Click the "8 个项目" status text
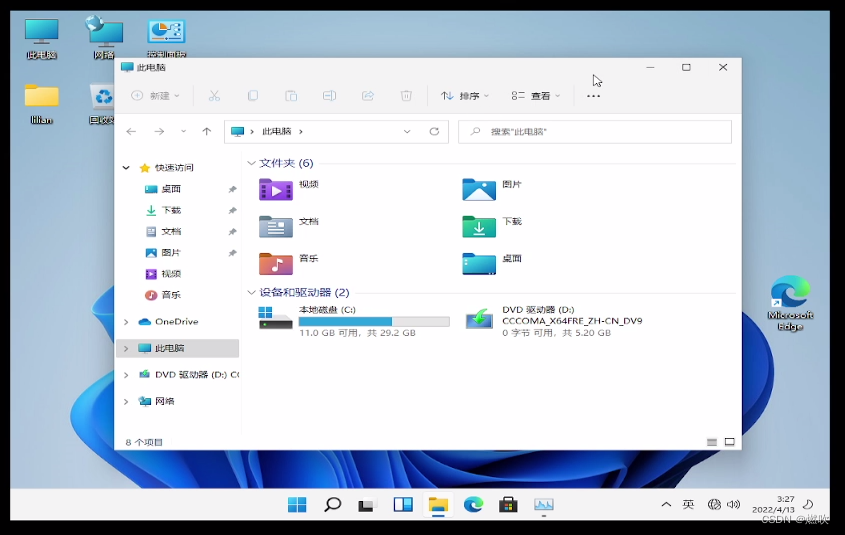Image resolution: width=845 pixels, height=535 pixels. tap(144, 442)
